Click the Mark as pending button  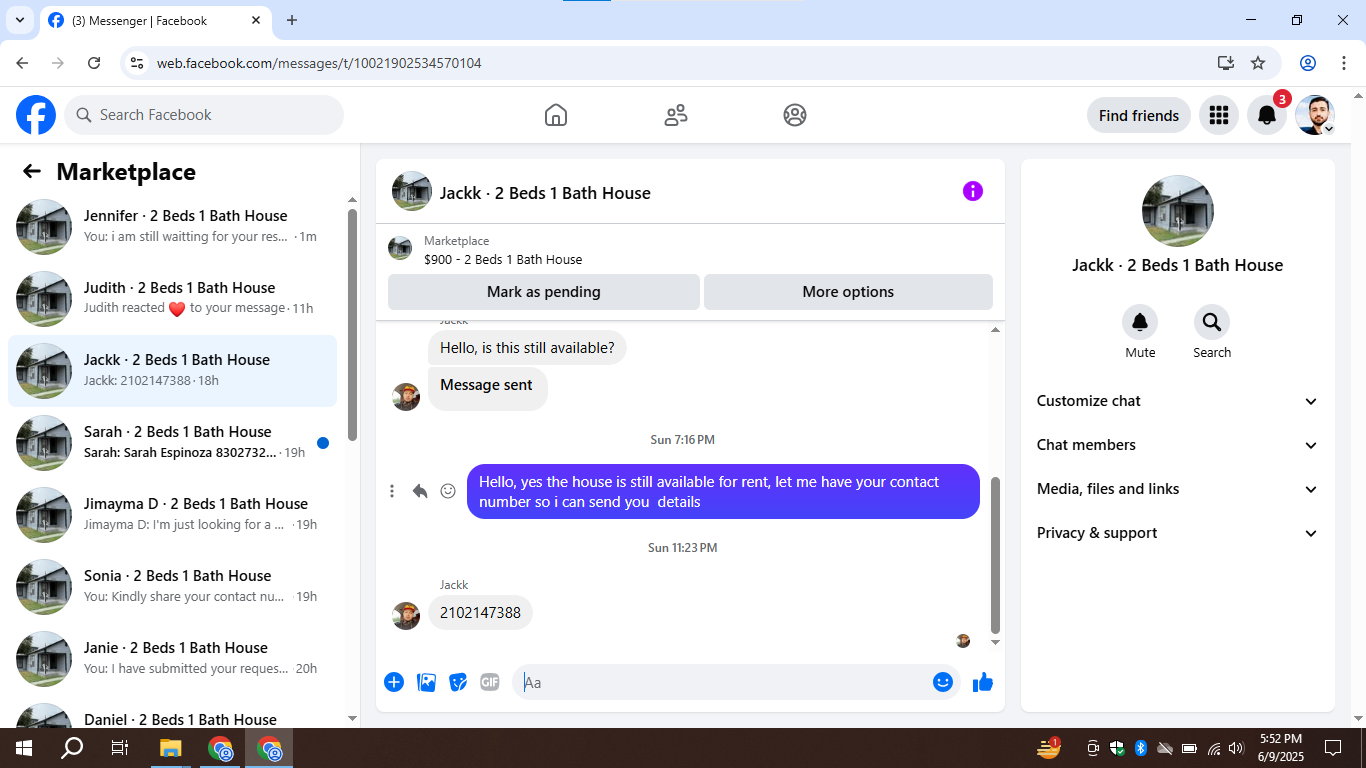point(544,292)
